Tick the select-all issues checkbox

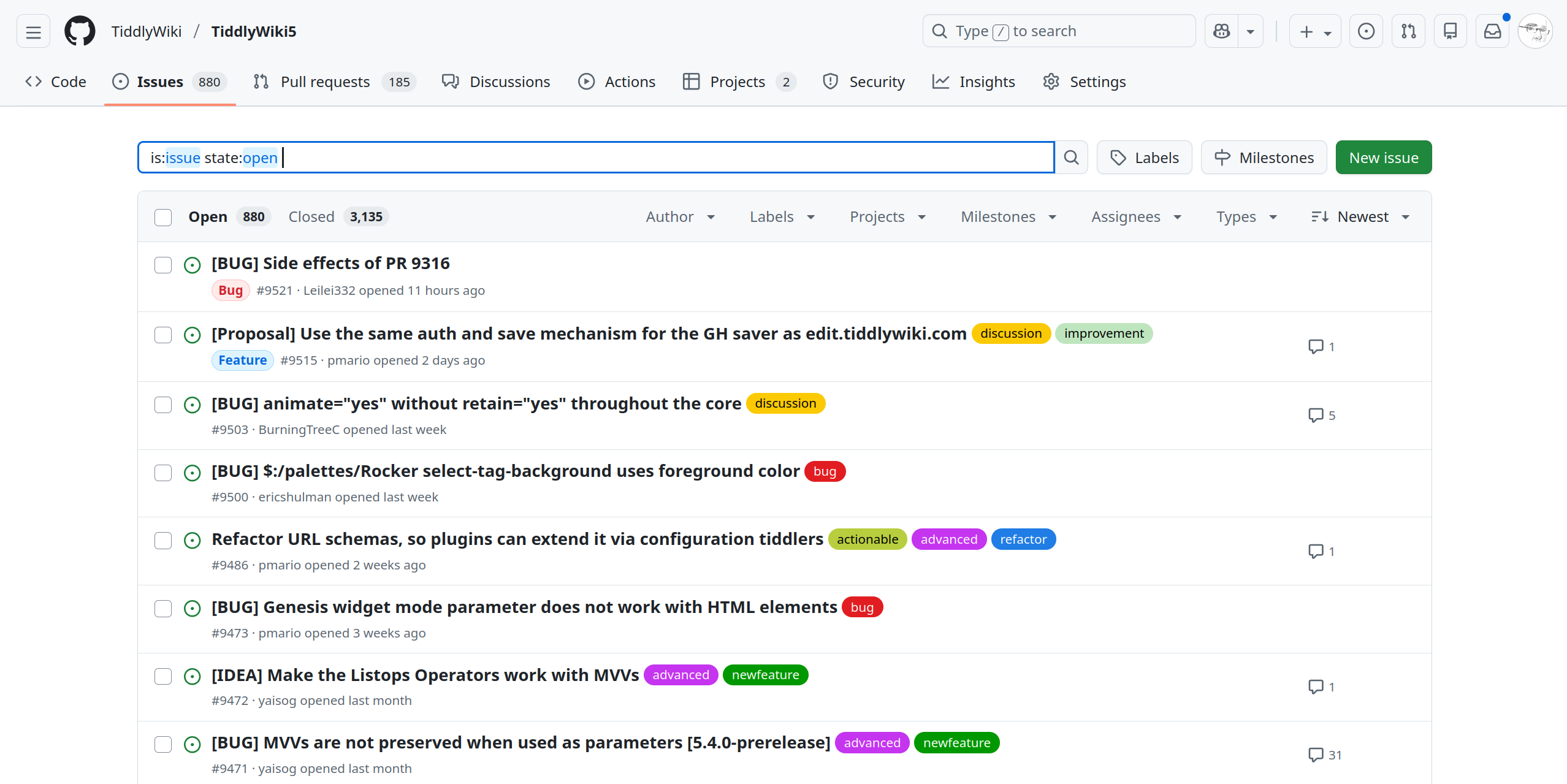[x=163, y=217]
